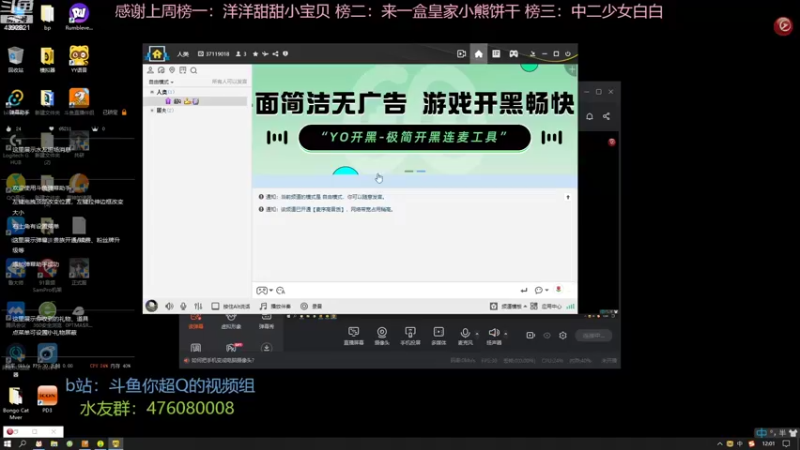Open the gear settings in streaming tool

pyautogui.click(x=563, y=335)
